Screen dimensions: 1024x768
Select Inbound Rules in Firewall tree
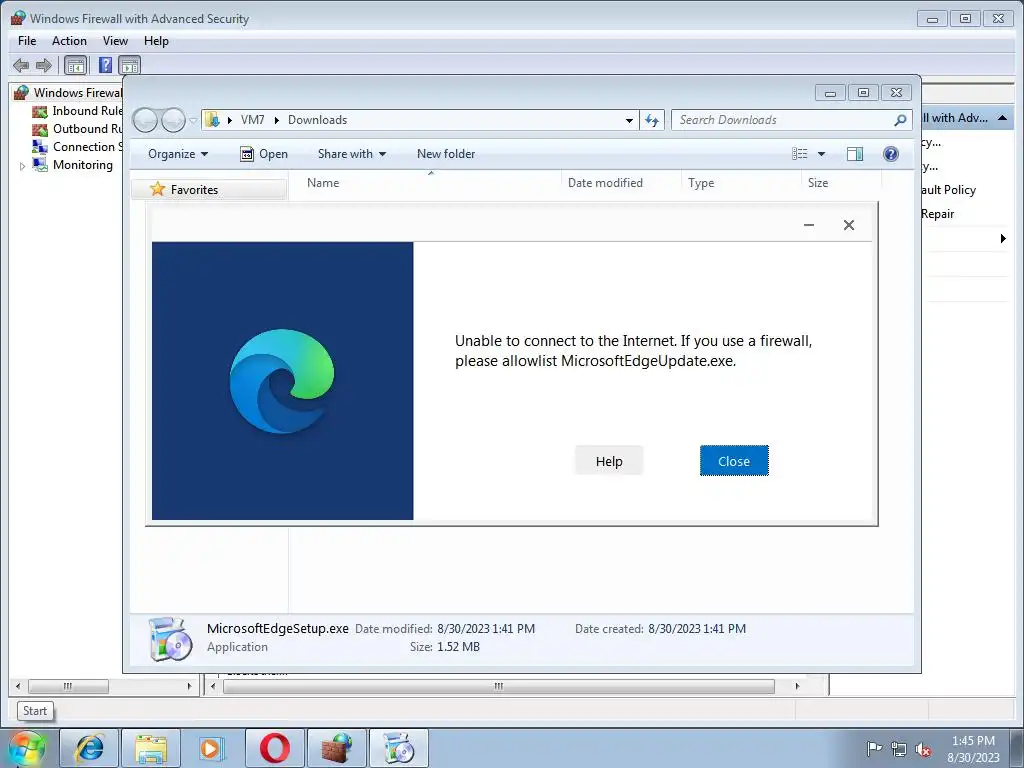click(77, 111)
